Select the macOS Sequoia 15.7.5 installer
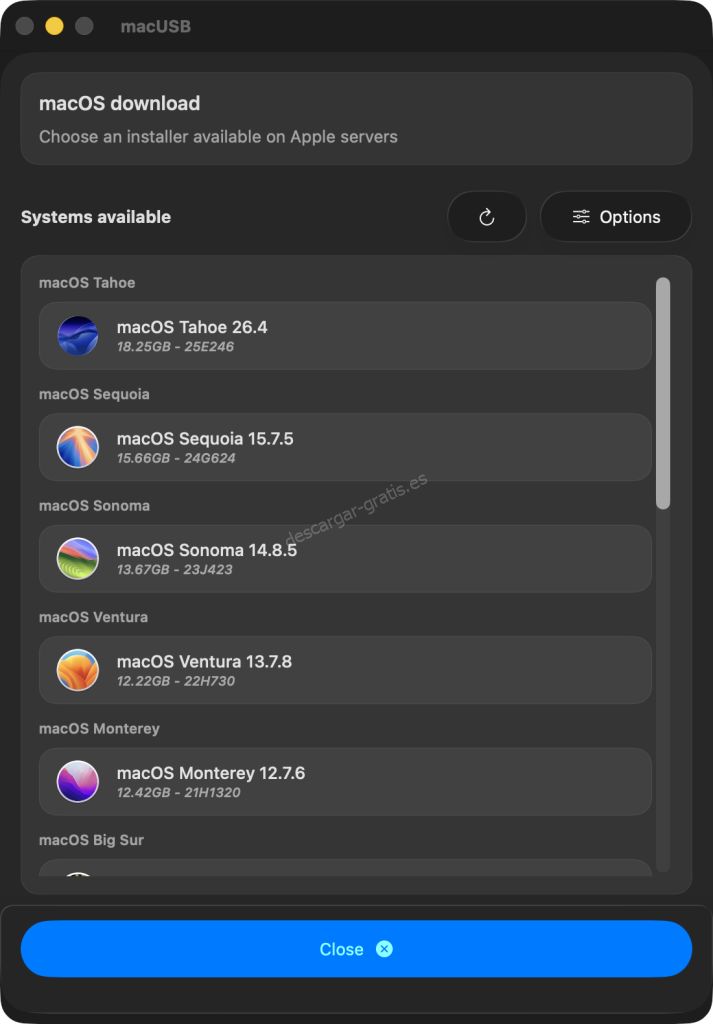This screenshot has width=713, height=1024. 345,447
